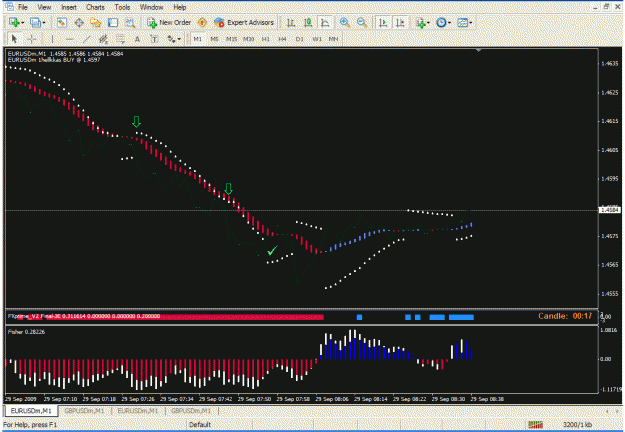Click the green check mark on chart
The width and height of the screenshot is (625, 432).
pyautogui.click(x=272, y=250)
